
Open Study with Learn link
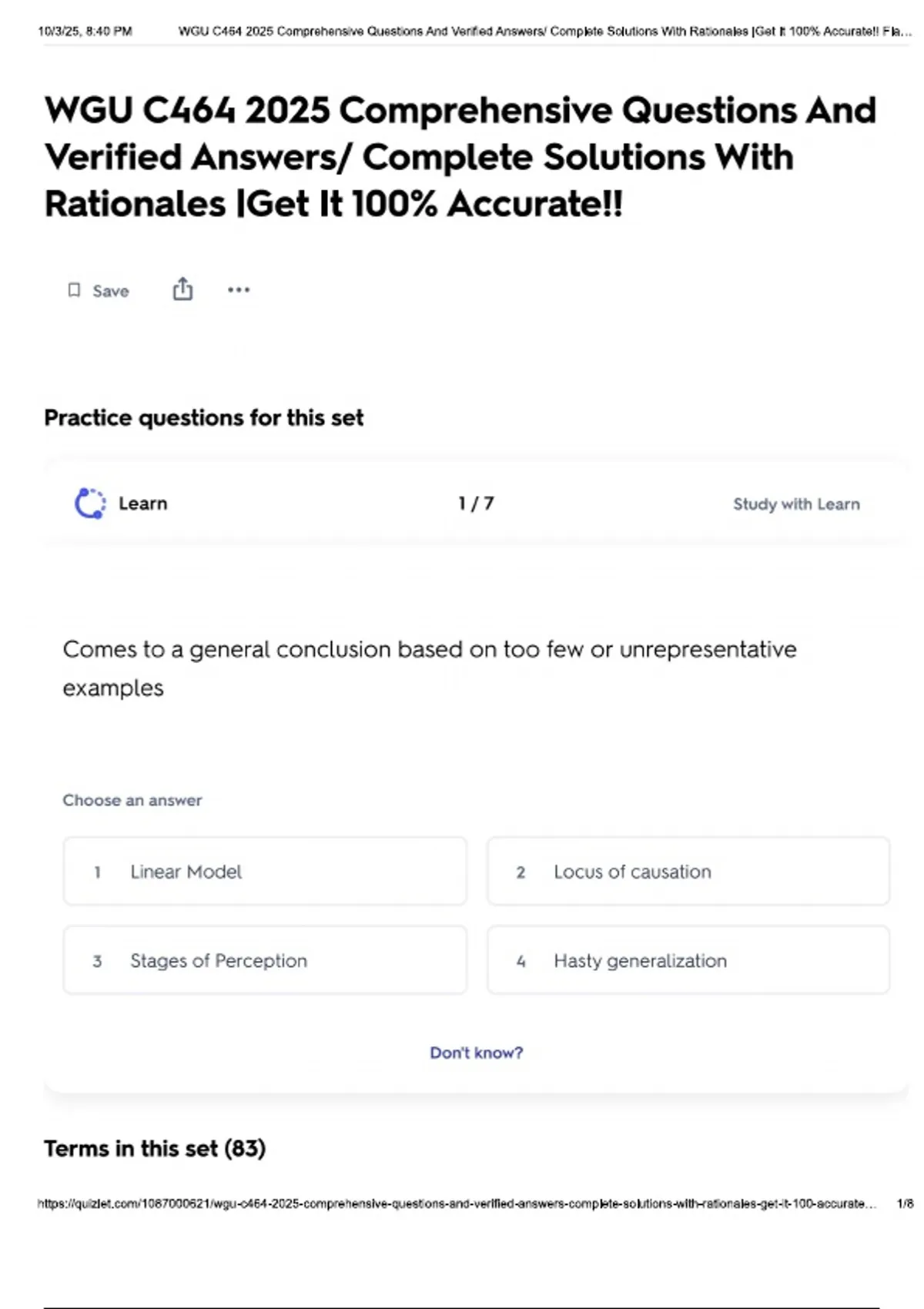[796, 504]
